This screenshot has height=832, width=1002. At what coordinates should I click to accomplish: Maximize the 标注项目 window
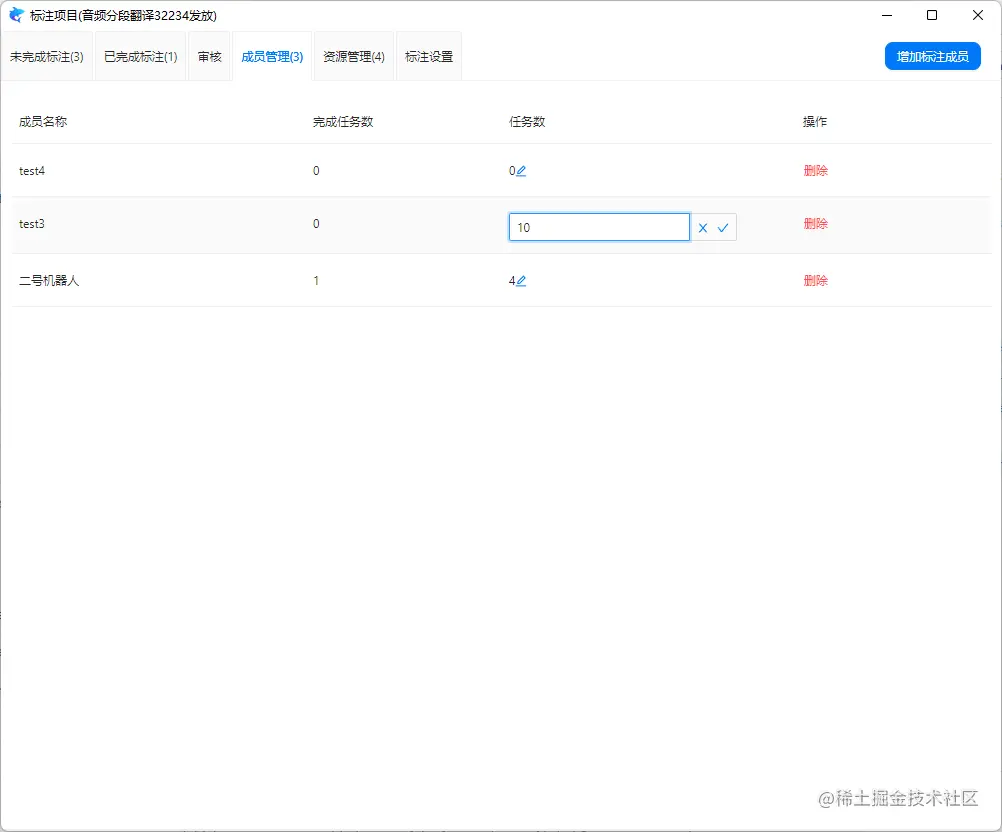932,15
